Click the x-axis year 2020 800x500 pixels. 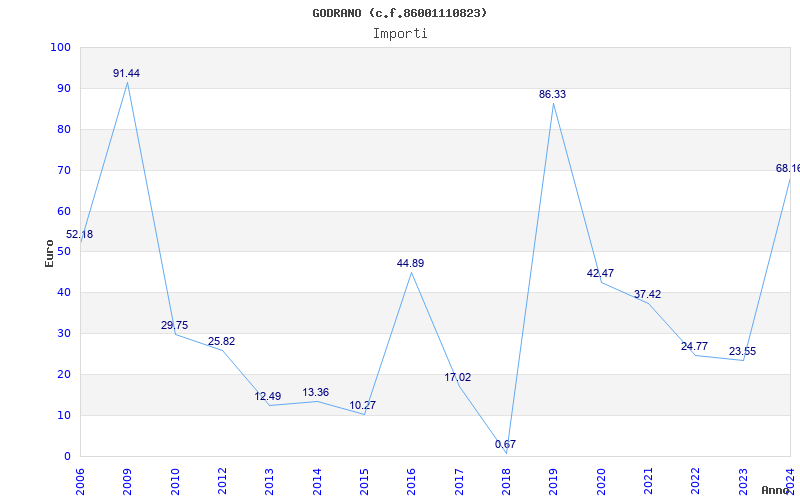pos(601,482)
